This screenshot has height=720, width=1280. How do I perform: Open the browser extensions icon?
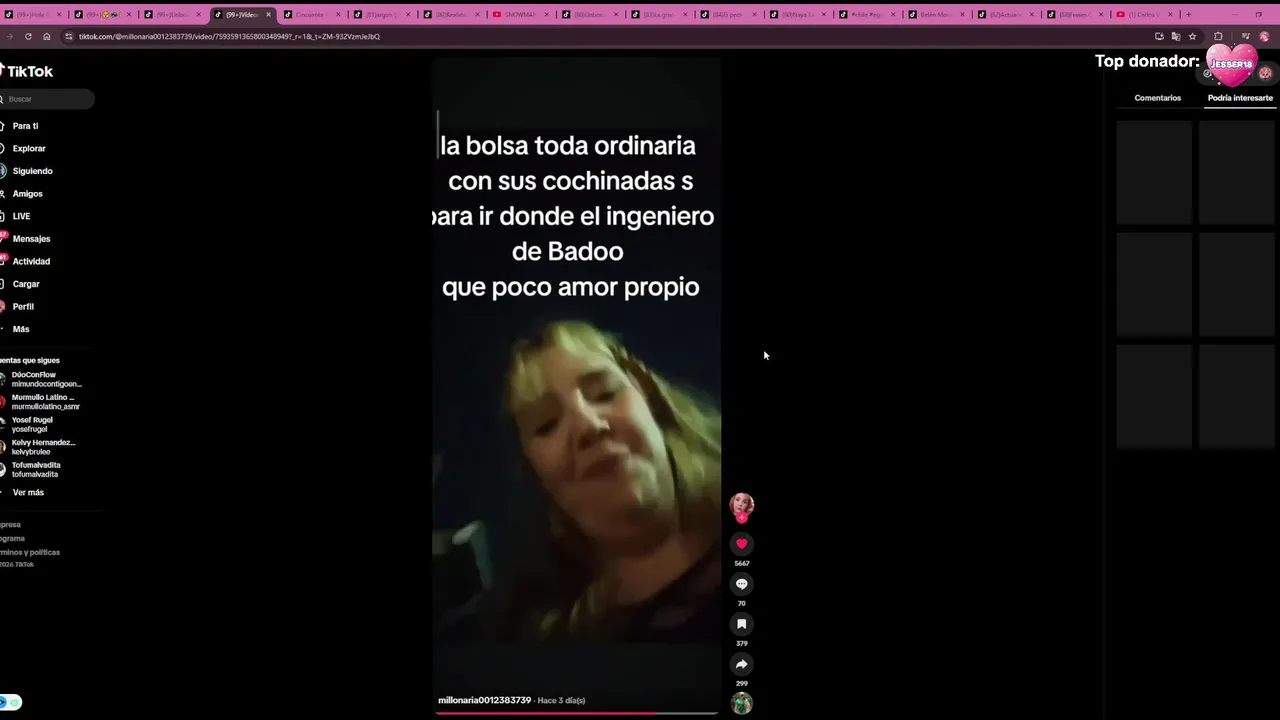click(x=1218, y=36)
